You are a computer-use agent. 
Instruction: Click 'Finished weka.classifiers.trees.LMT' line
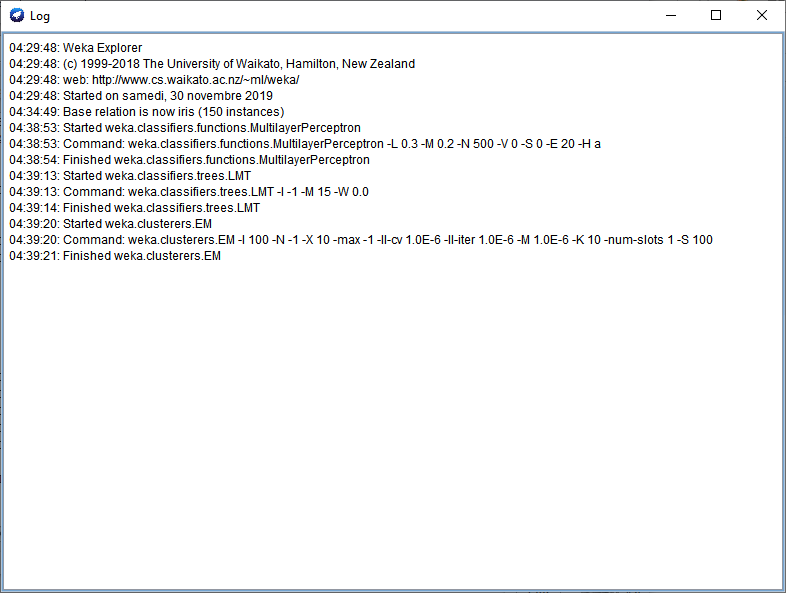pos(135,208)
